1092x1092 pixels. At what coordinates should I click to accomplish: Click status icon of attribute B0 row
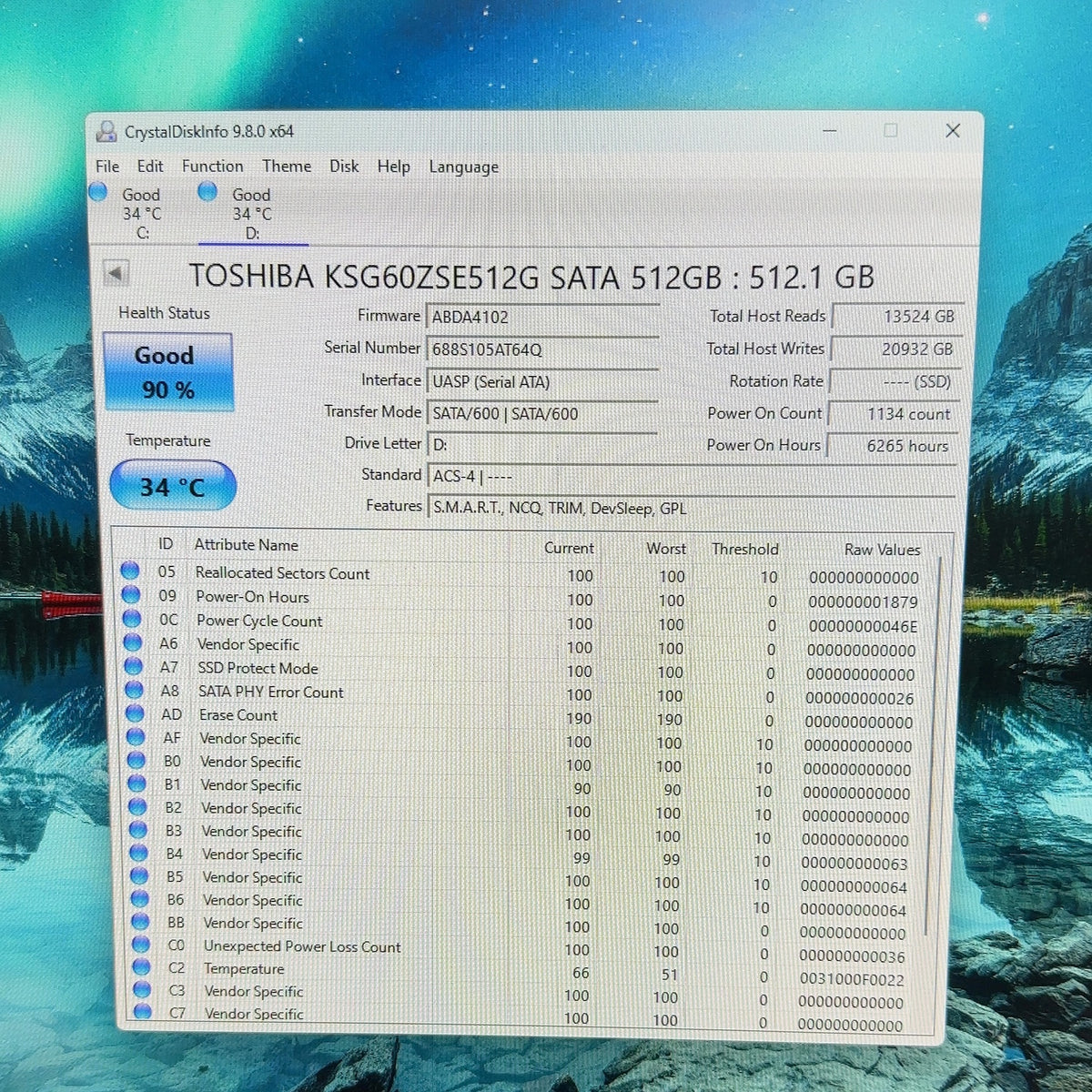pyautogui.click(x=136, y=760)
